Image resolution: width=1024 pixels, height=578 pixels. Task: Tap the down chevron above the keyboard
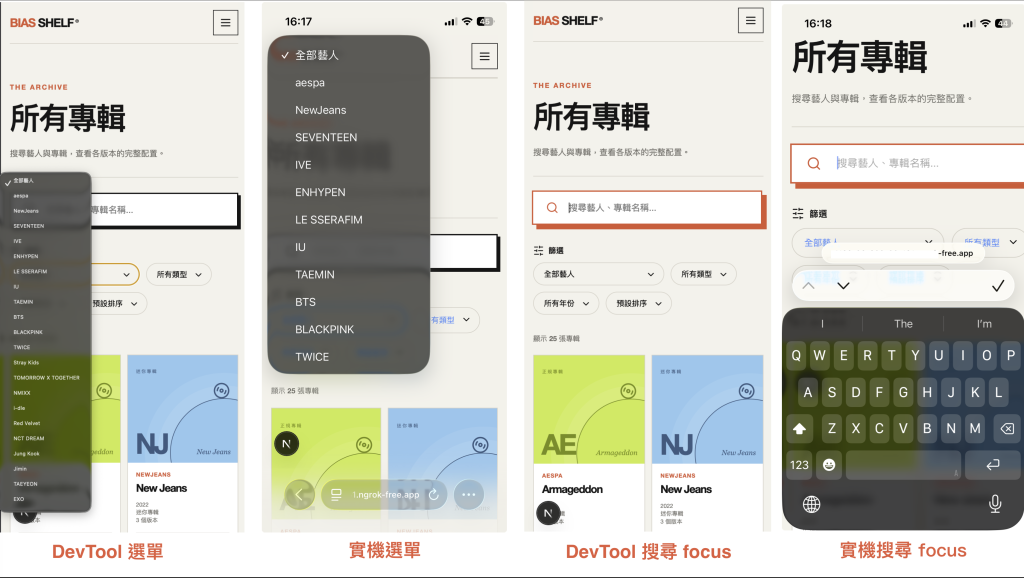843,285
